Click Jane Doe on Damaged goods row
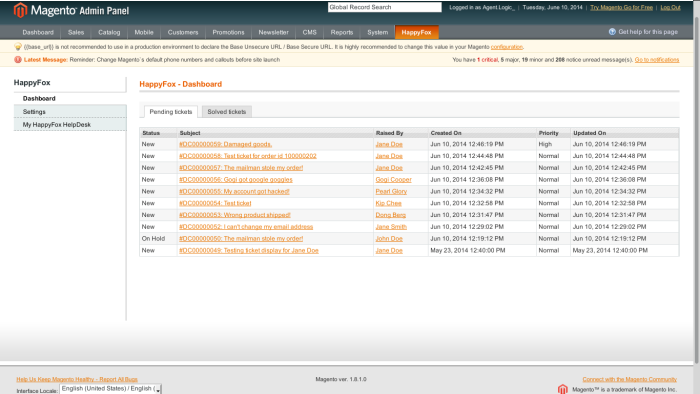 coord(389,144)
